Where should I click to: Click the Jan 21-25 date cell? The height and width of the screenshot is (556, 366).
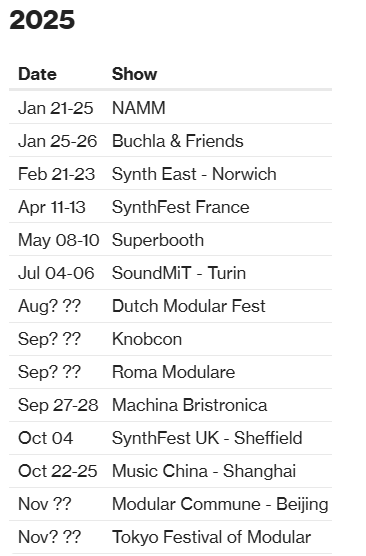pos(56,108)
